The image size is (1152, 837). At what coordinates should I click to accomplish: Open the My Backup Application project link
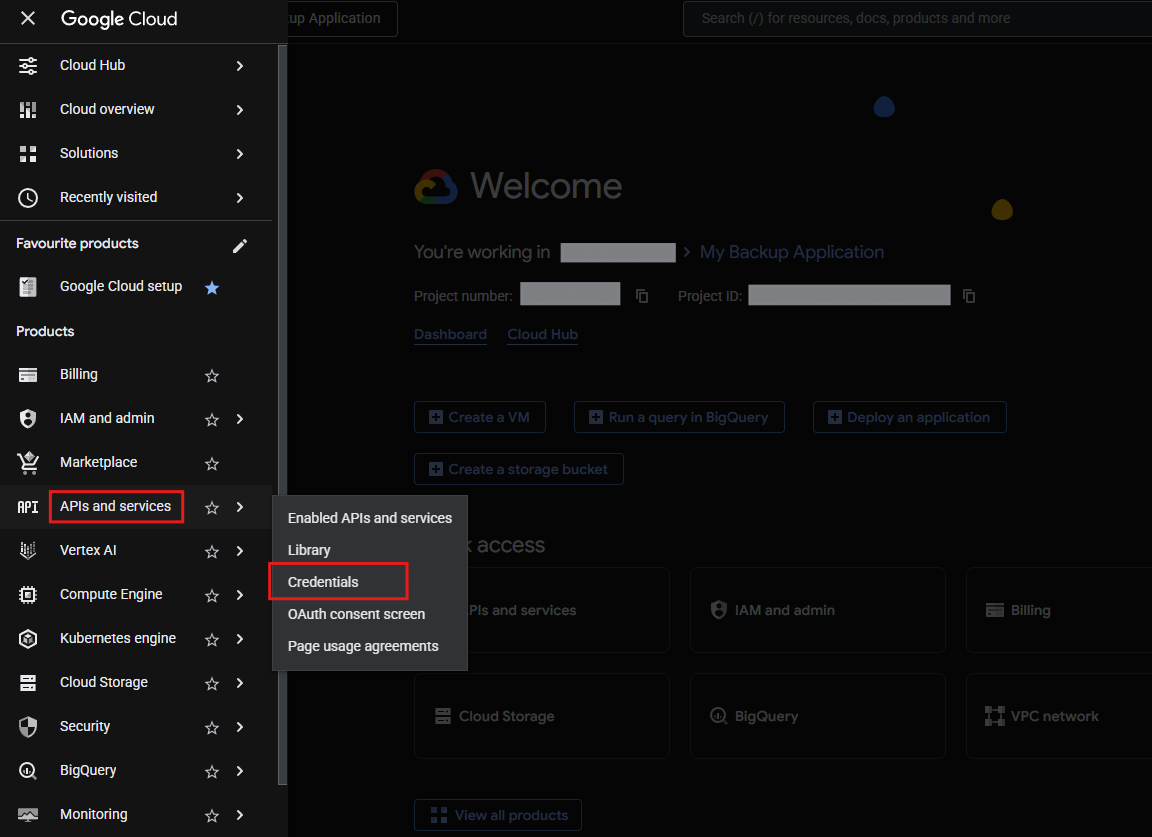coord(791,252)
